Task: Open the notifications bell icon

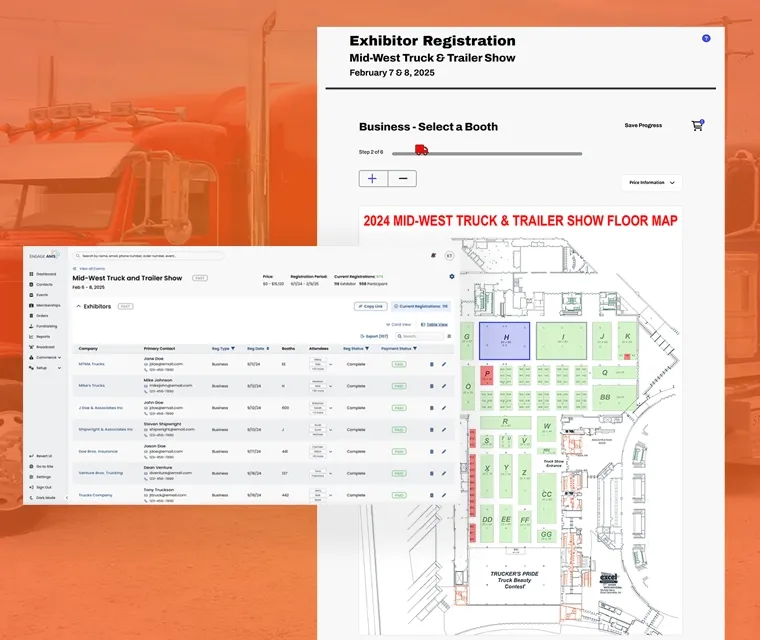Action: [433, 256]
